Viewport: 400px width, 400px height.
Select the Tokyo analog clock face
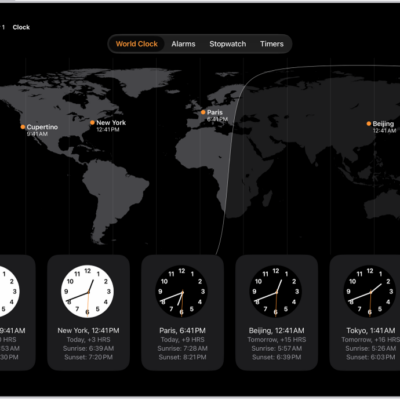(x=370, y=292)
